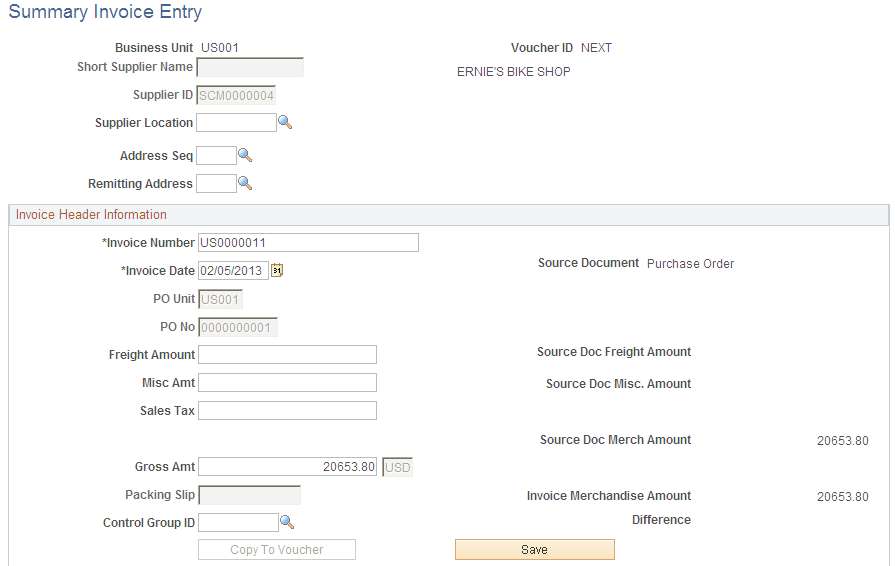
Task: Click into the Address Seq field
Action: coord(216,156)
